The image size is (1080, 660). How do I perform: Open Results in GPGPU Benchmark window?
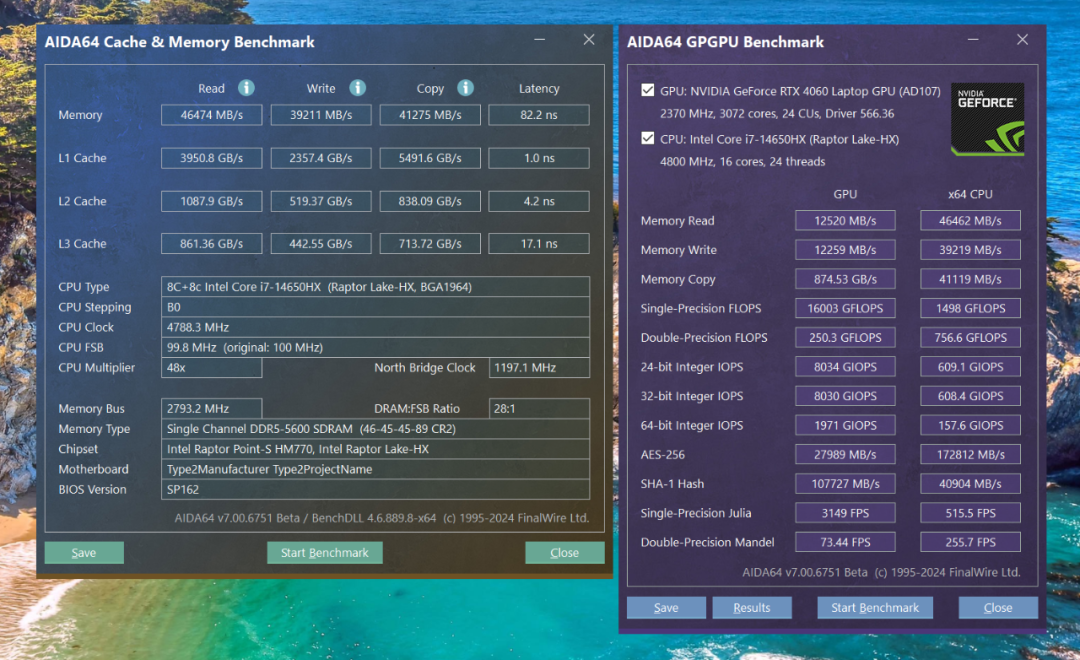click(x=752, y=608)
